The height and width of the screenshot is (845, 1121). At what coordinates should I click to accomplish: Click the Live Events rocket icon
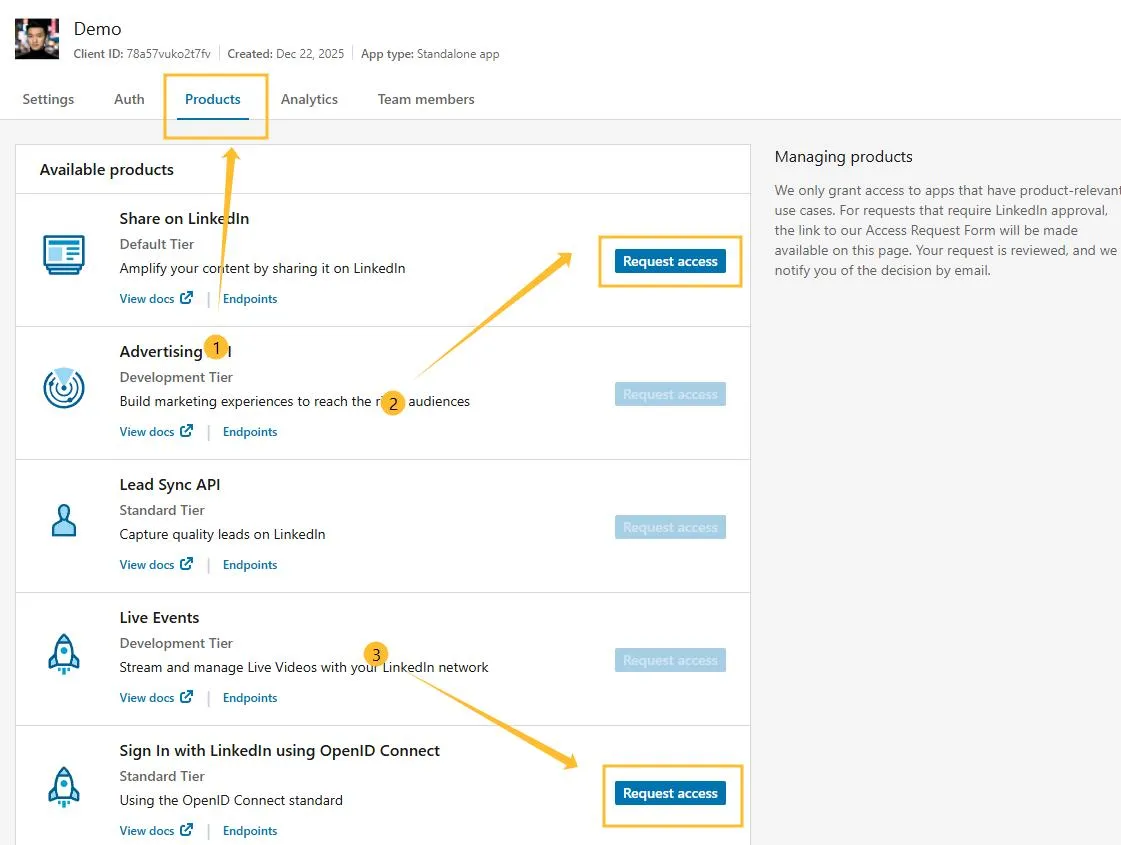coord(64,654)
